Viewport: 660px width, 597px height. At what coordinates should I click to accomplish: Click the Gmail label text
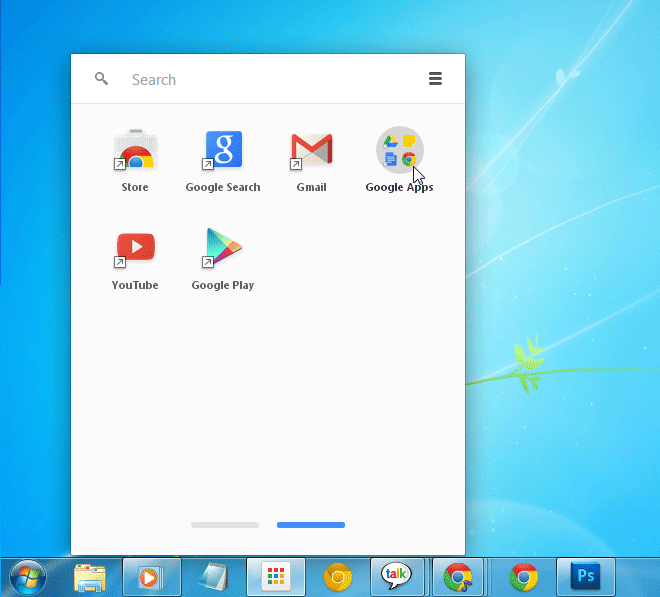click(x=311, y=187)
